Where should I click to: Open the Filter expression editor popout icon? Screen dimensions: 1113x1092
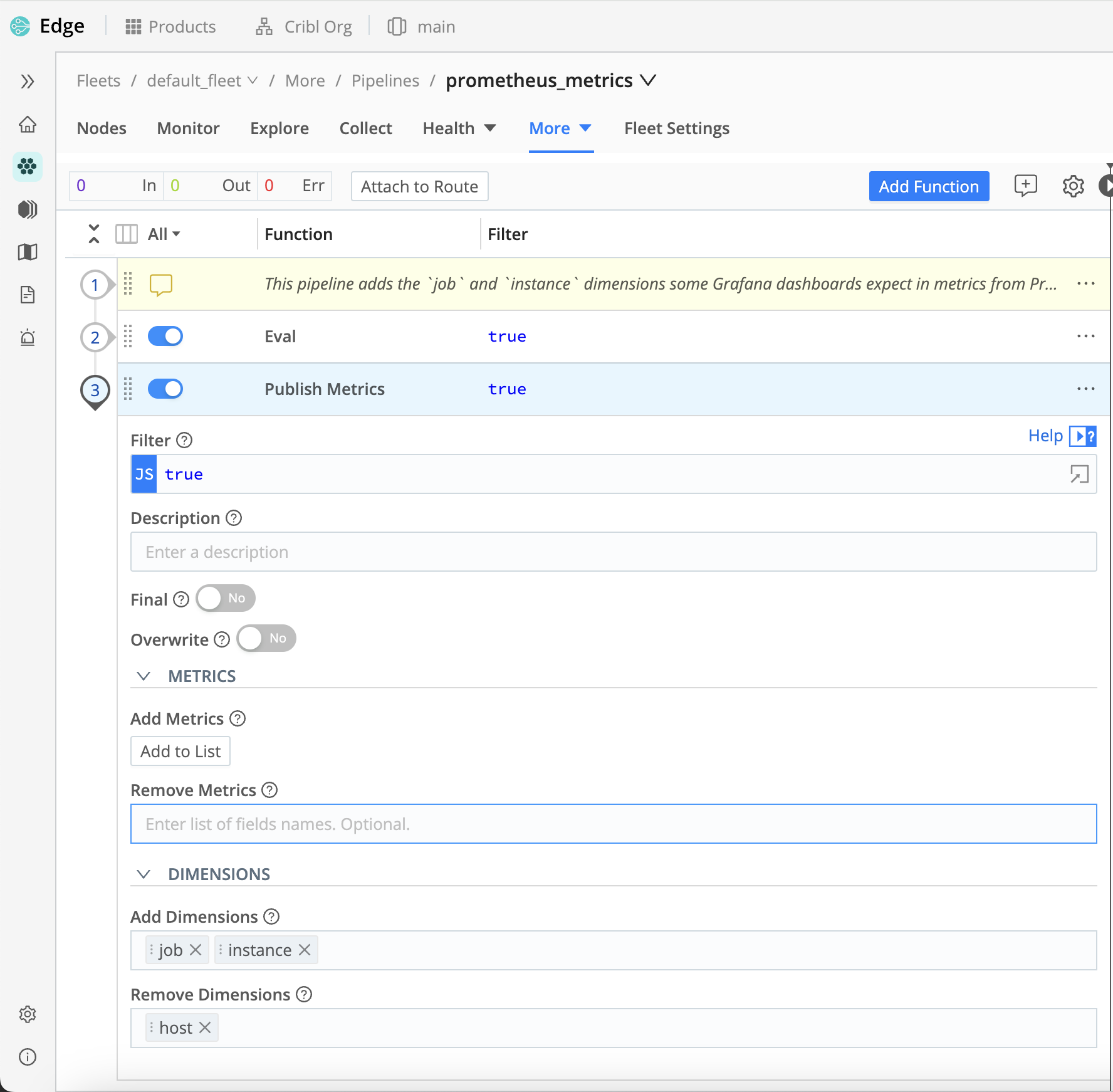1079,475
